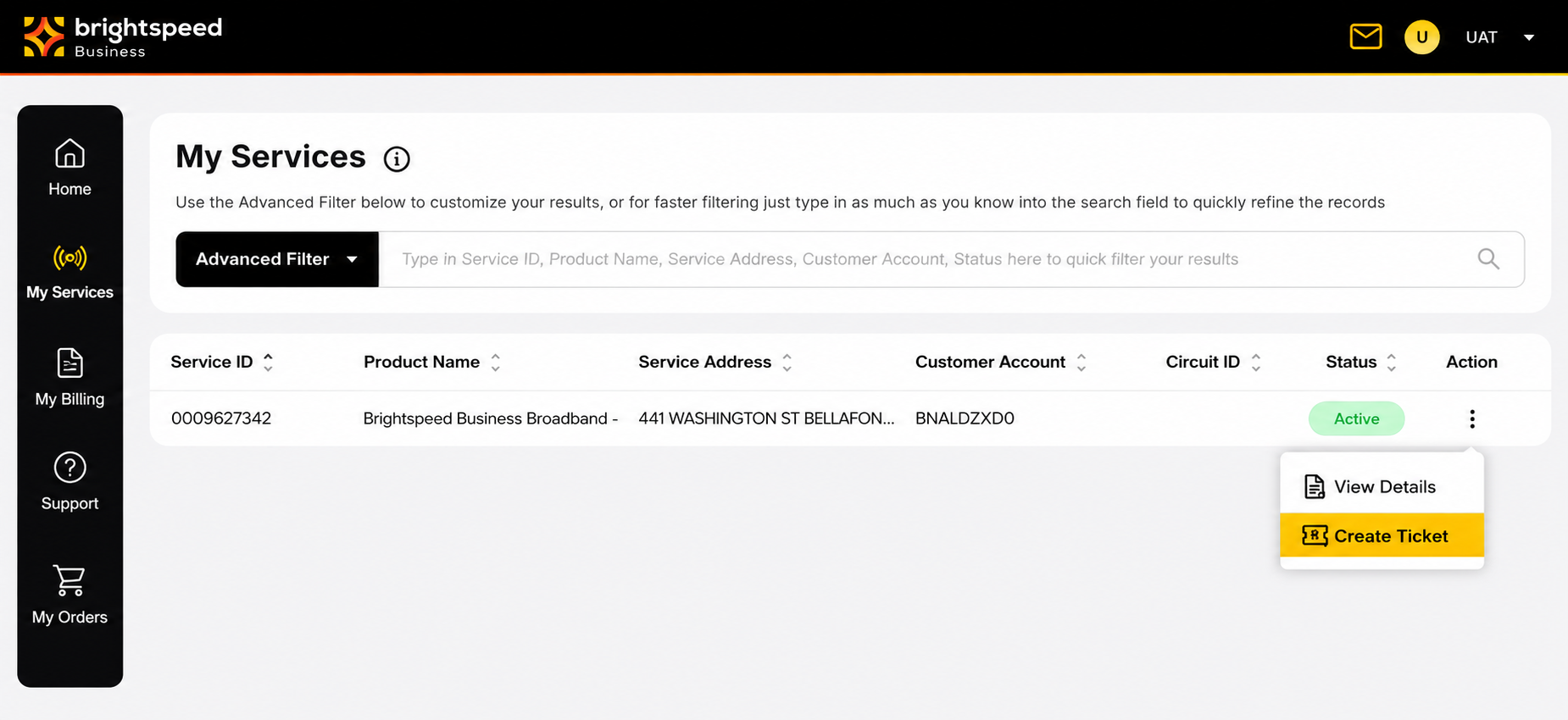Sort table by Service Address
The width and height of the screenshot is (1568, 720).
[787, 363]
